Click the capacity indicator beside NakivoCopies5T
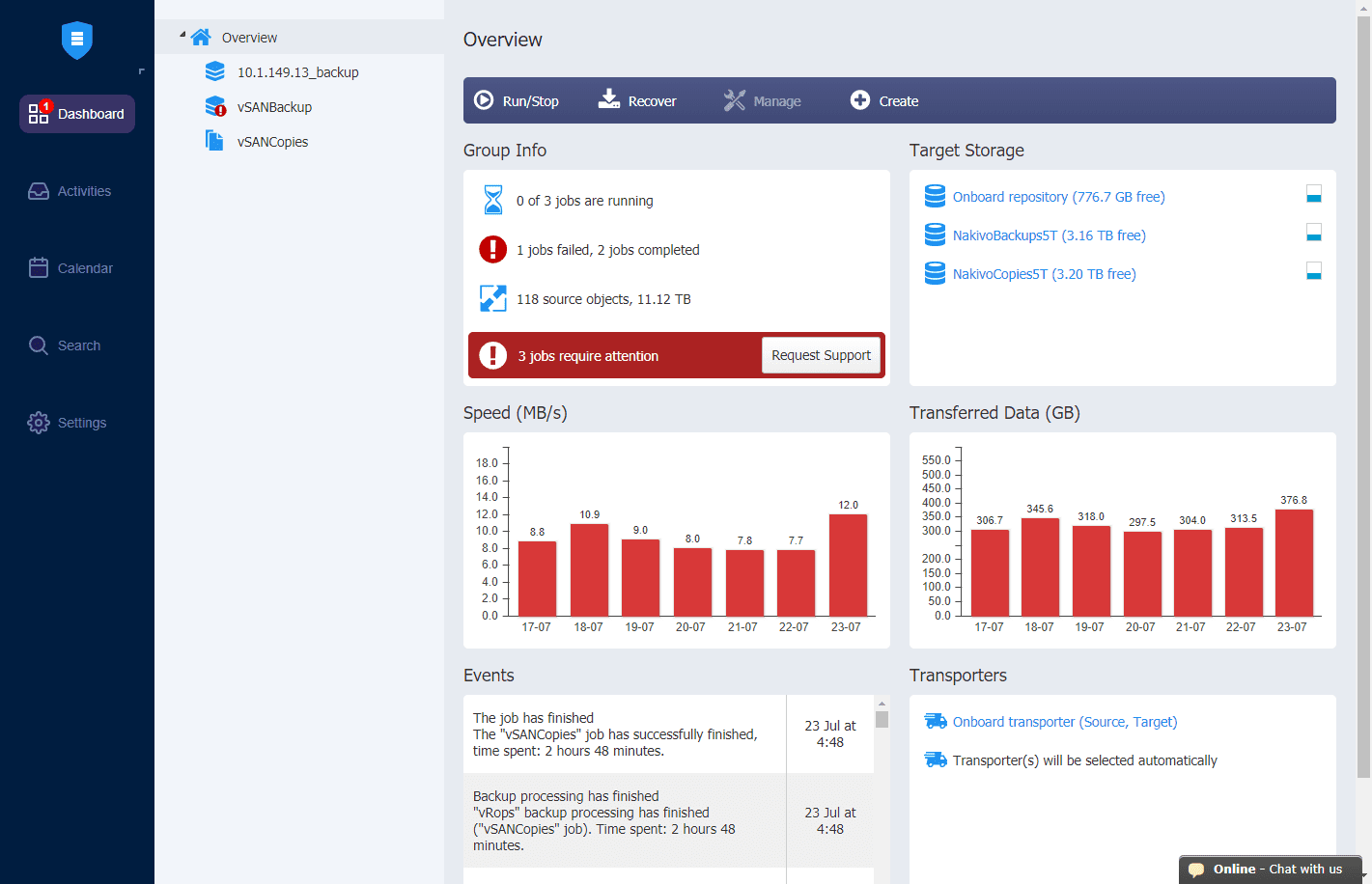Viewport: 1372px width, 884px height. click(x=1314, y=271)
